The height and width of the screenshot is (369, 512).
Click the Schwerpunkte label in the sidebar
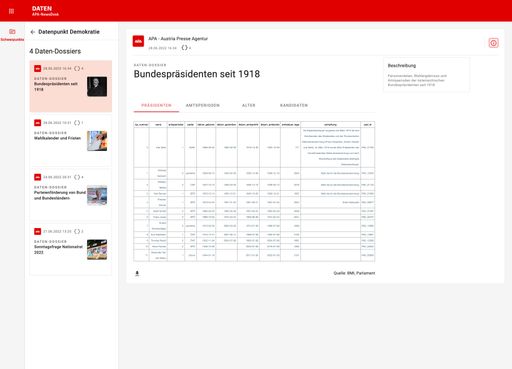(x=12, y=40)
